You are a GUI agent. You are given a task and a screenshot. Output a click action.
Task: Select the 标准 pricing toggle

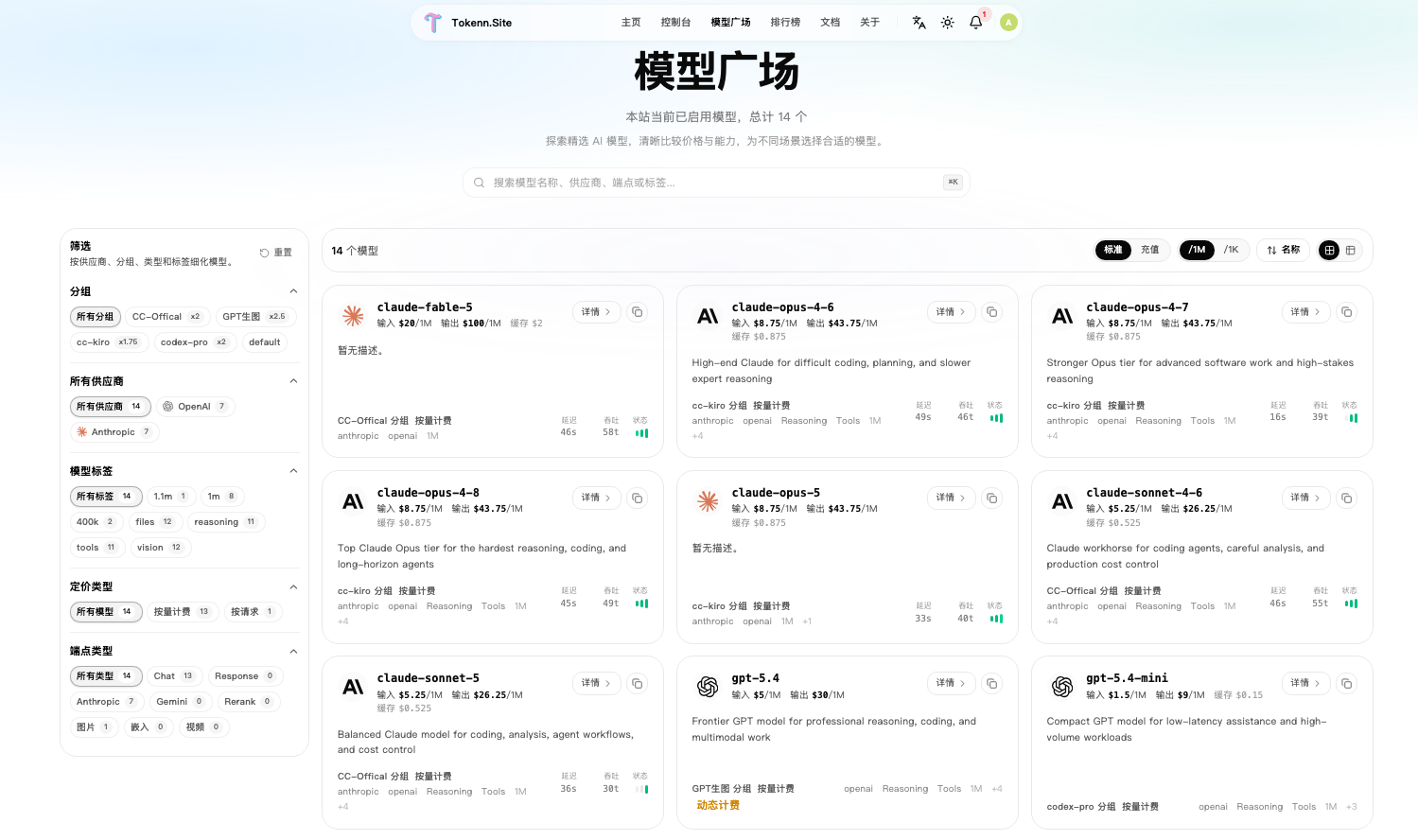pyautogui.click(x=1113, y=250)
